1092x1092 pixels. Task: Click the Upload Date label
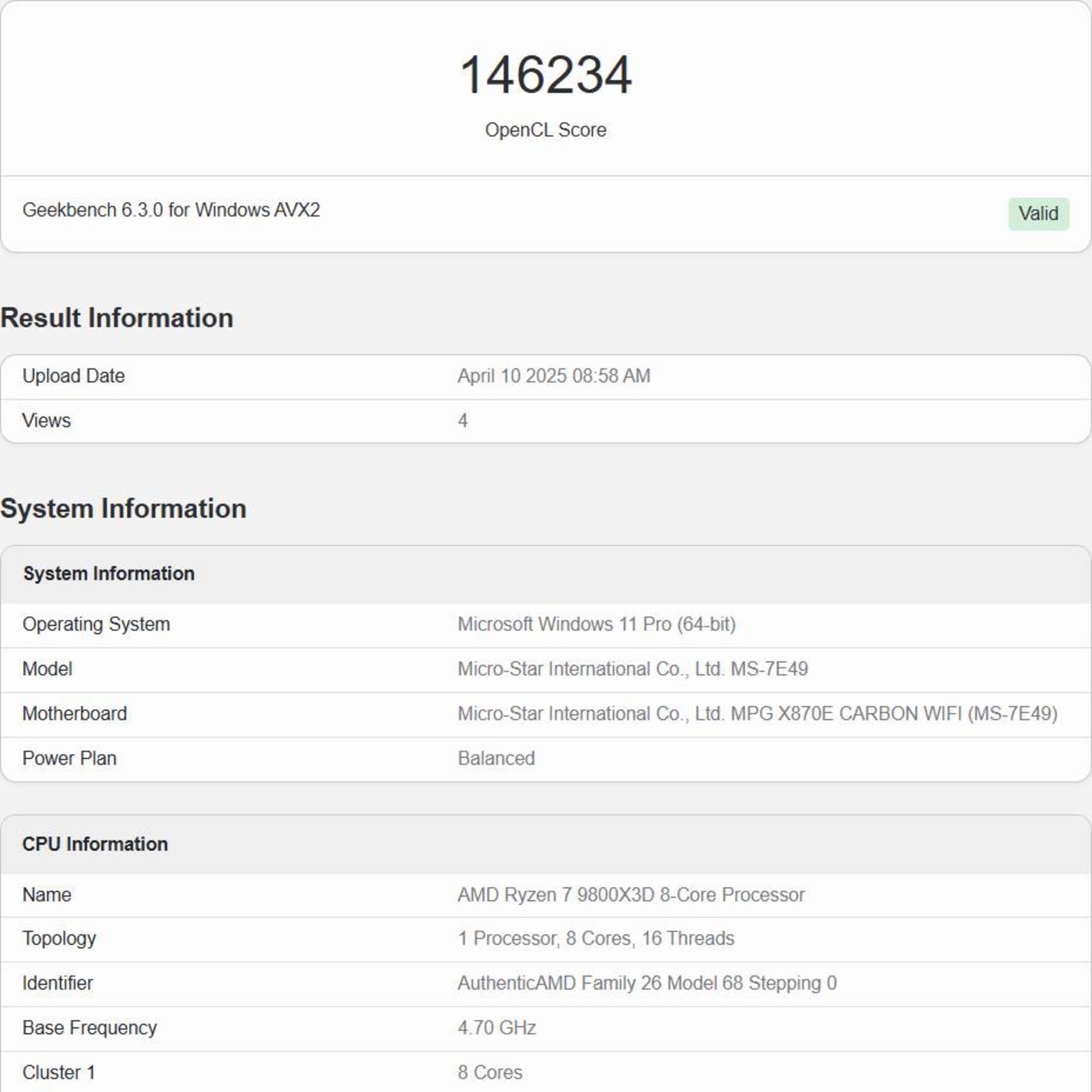(73, 376)
